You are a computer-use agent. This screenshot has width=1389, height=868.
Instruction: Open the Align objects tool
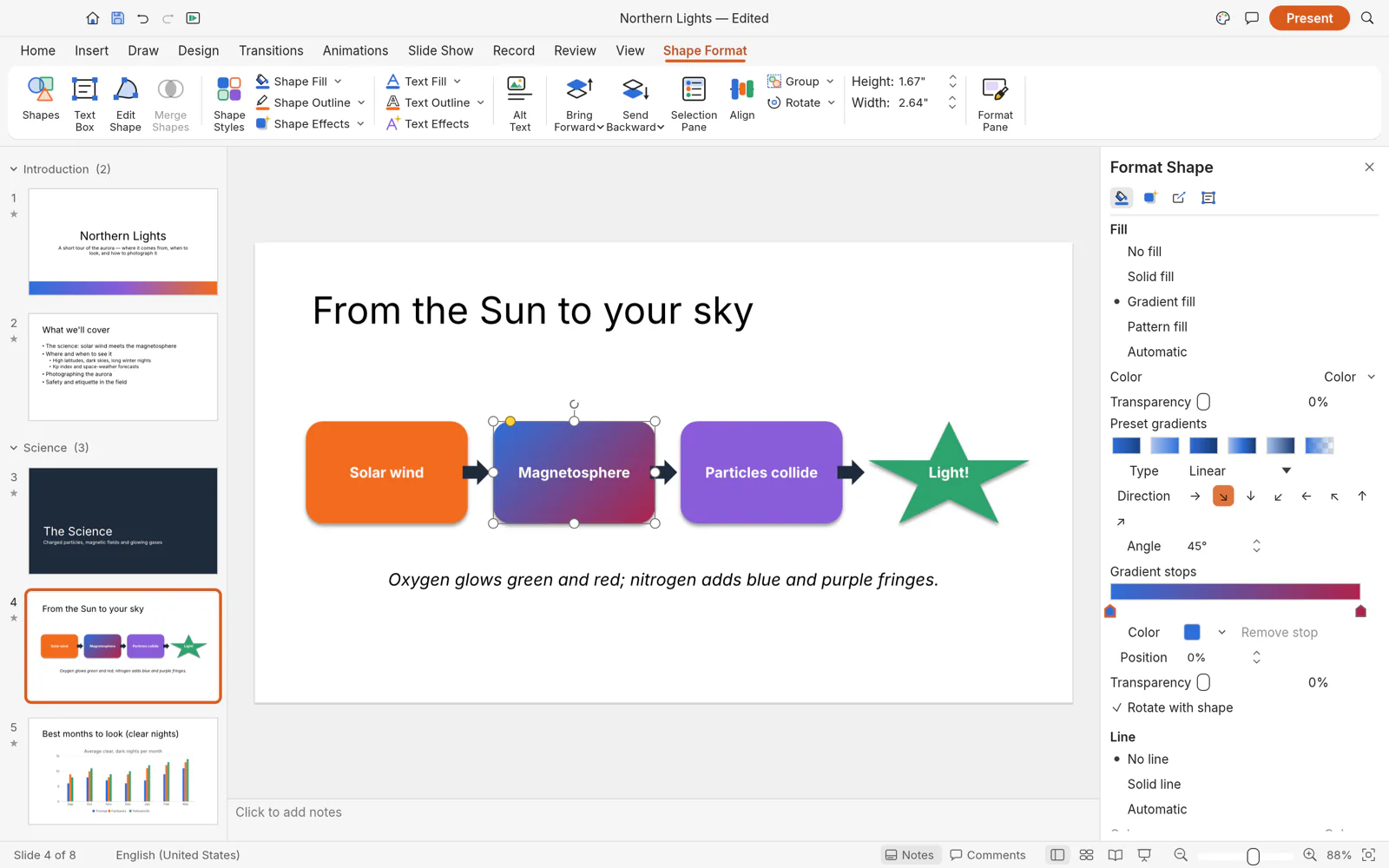742,98
